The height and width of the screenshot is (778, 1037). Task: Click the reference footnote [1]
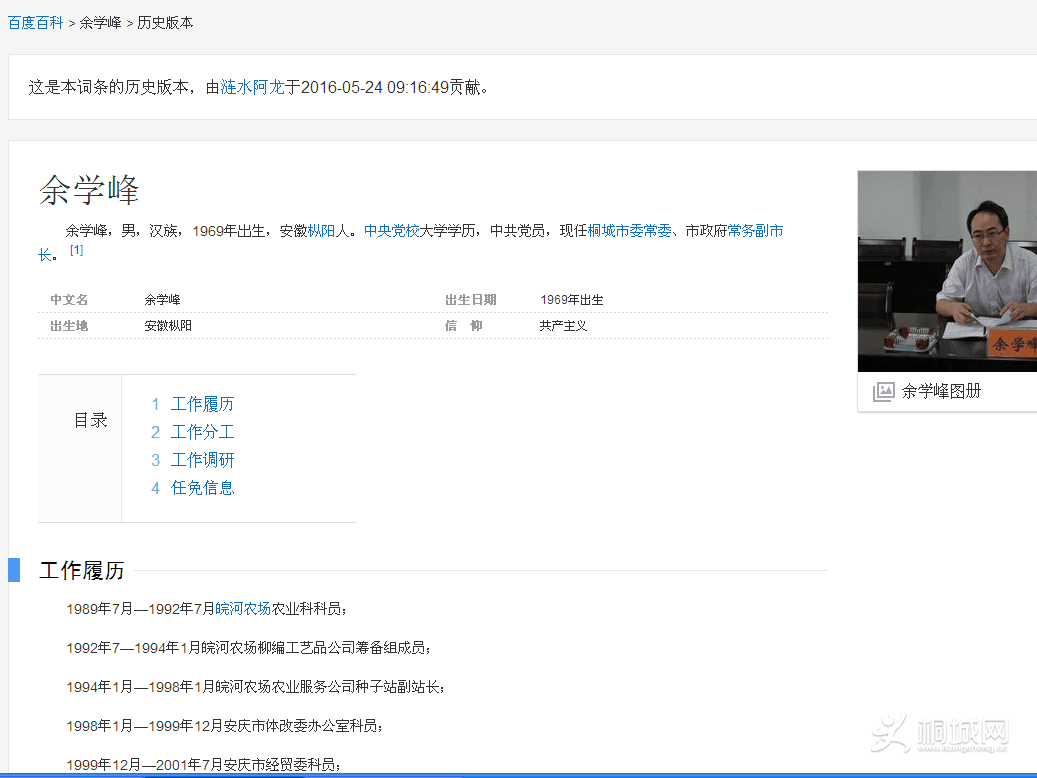coord(76,250)
